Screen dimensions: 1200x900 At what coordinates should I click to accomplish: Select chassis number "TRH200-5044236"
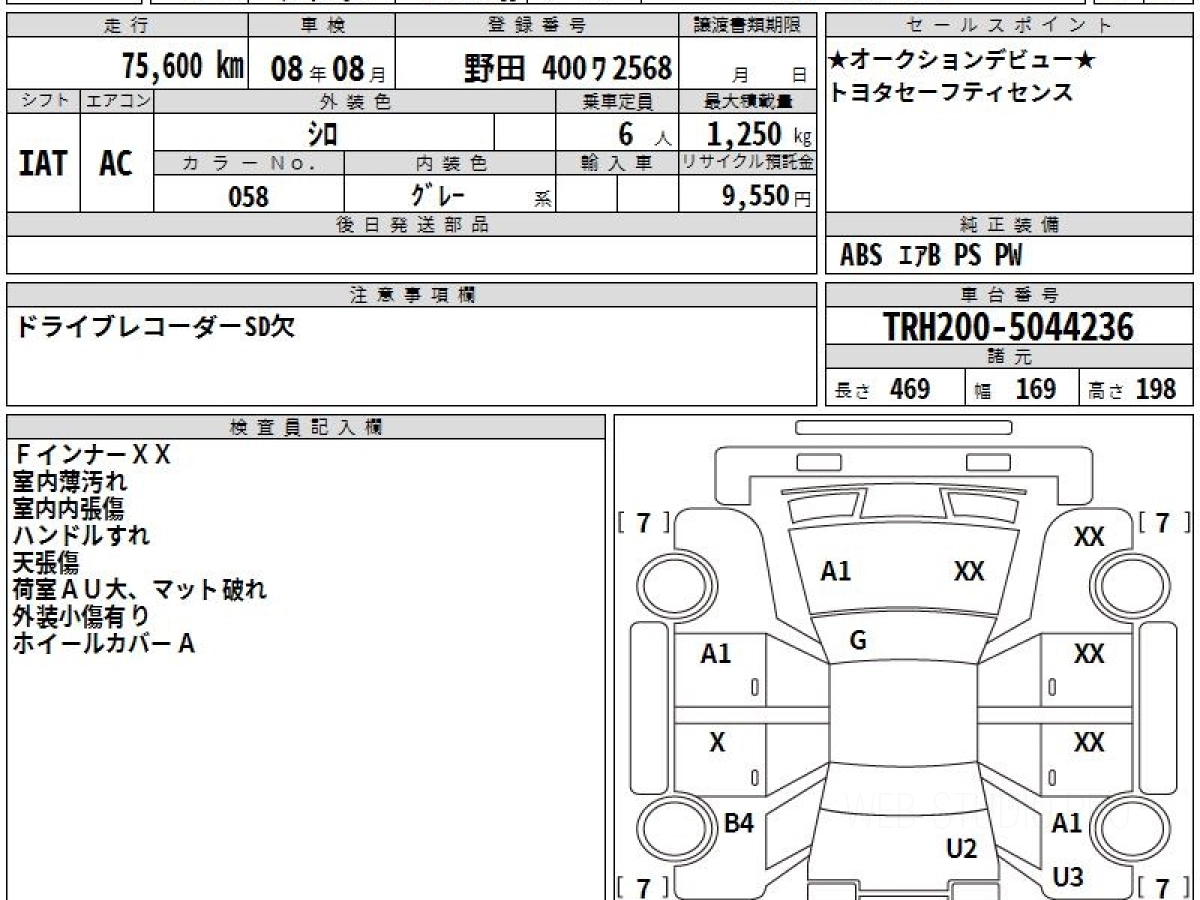click(x=1010, y=327)
